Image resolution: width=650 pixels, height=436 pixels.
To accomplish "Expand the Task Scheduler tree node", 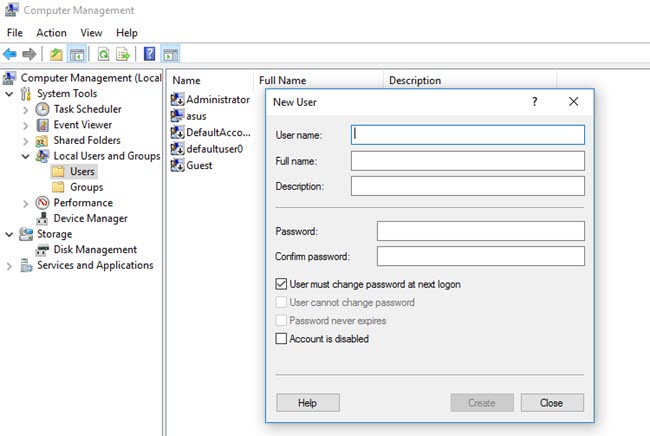I will (27, 109).
